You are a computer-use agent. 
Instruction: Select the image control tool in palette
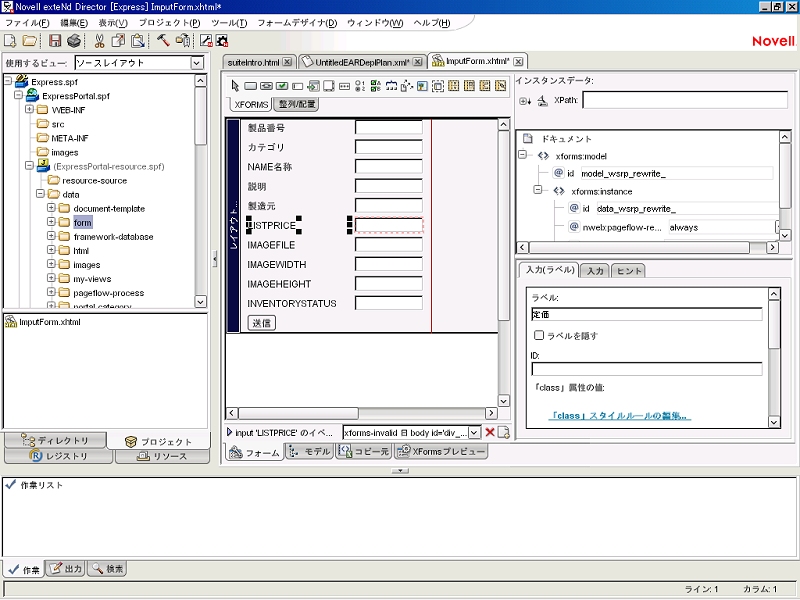[x=422, y=86]
